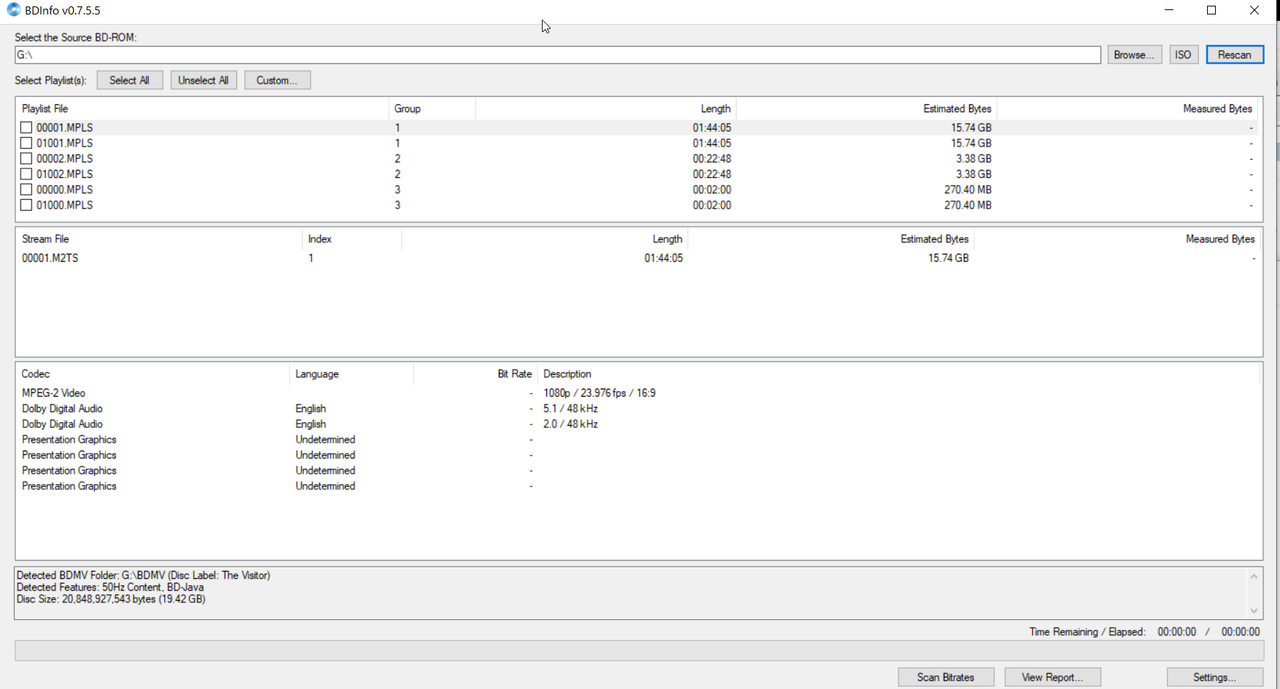The image size is (1280, 689).
Task: Sort playlists by Playlist File column
Action: tap(203, 108)
